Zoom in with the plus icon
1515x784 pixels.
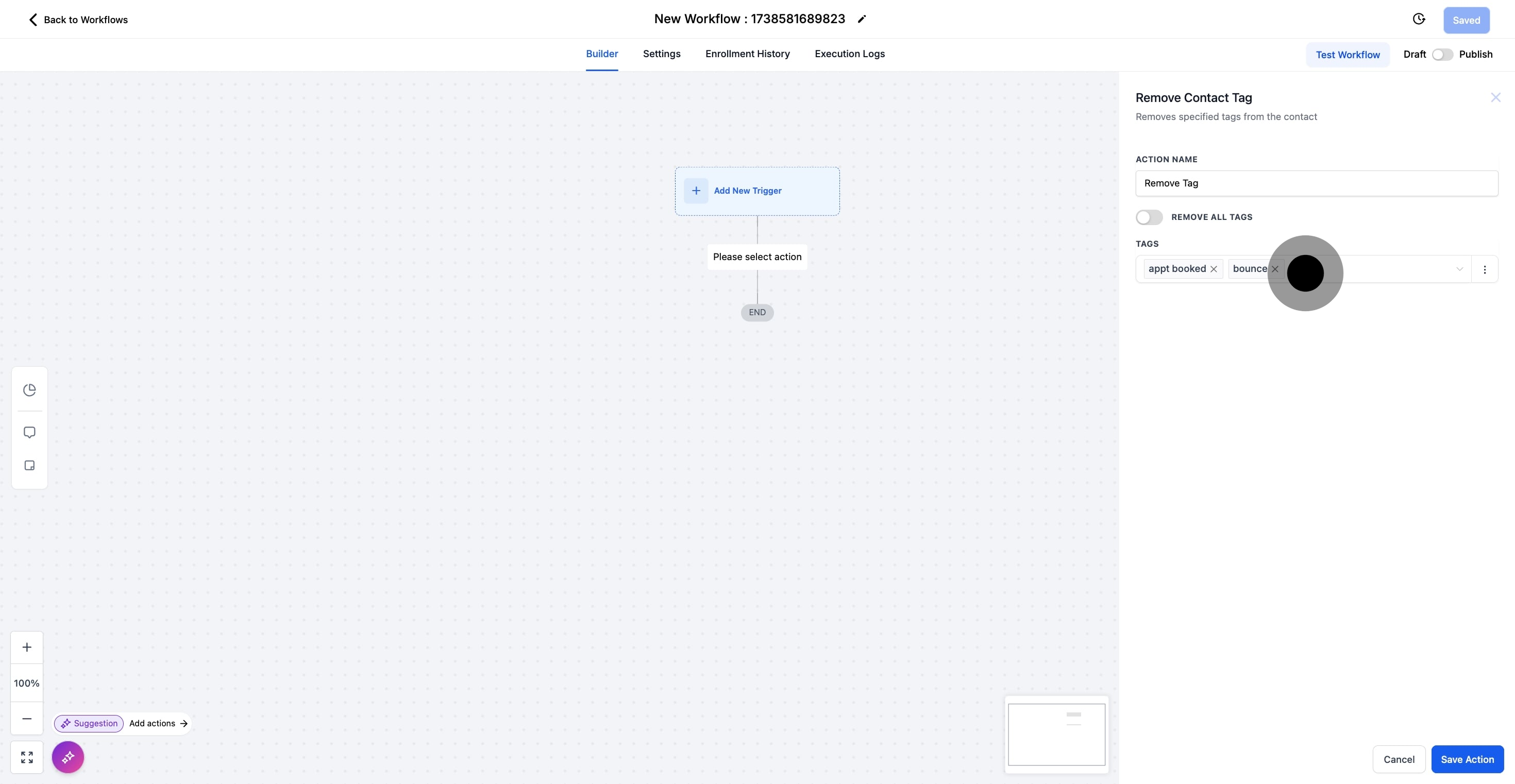click(27, 647)
